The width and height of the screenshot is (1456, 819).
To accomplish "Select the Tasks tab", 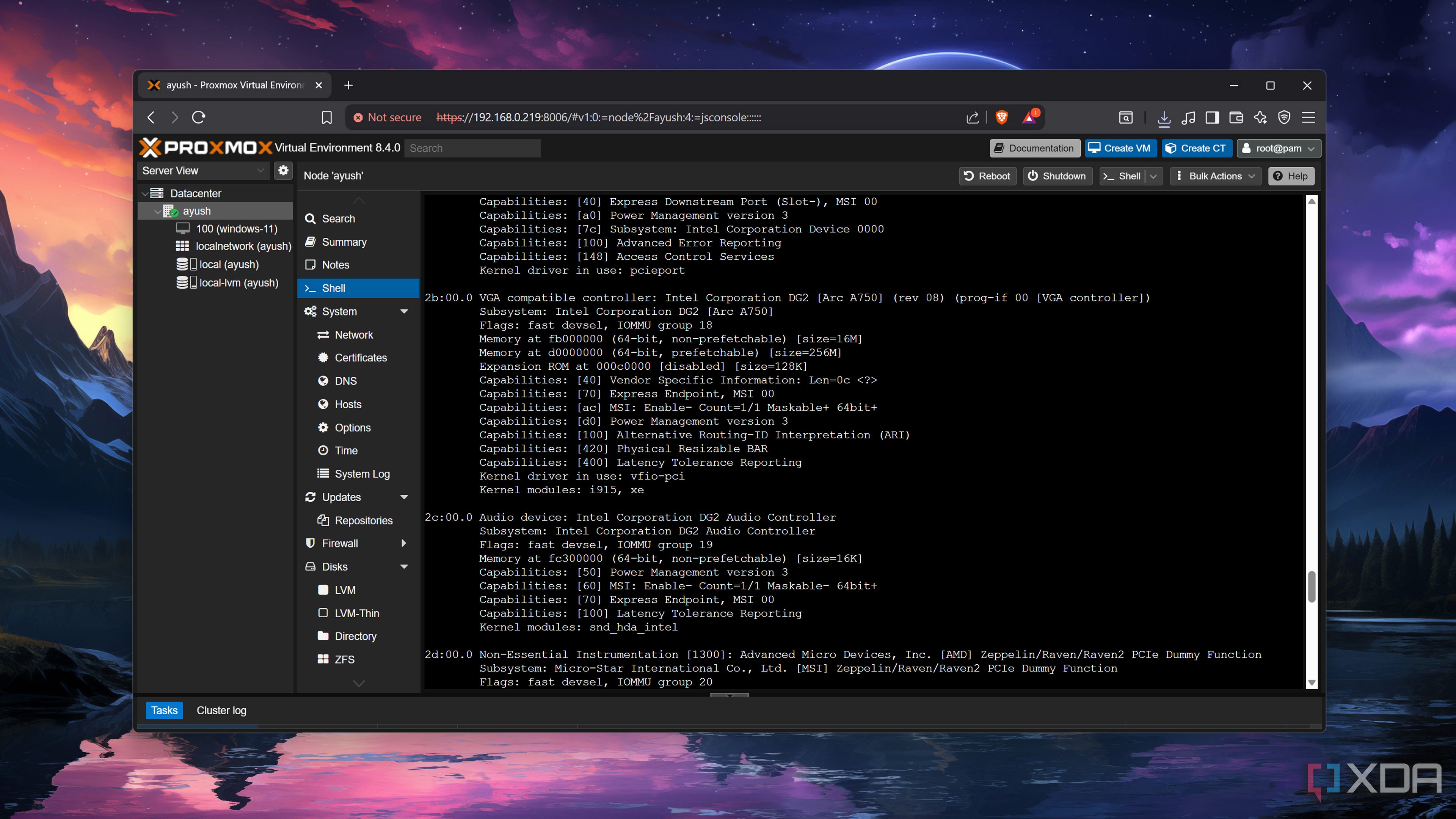I will coord(164,710).
